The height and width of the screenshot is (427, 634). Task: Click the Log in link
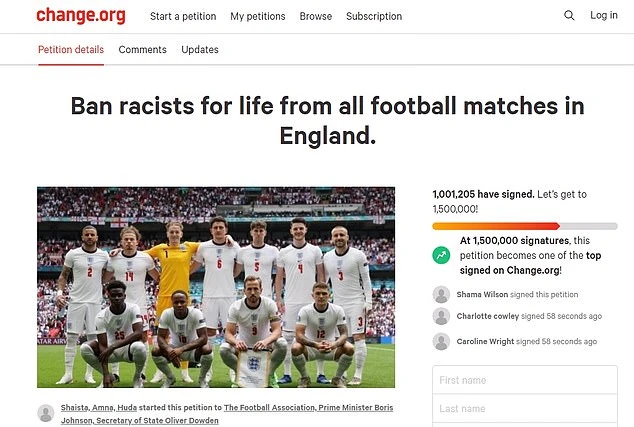604,16
